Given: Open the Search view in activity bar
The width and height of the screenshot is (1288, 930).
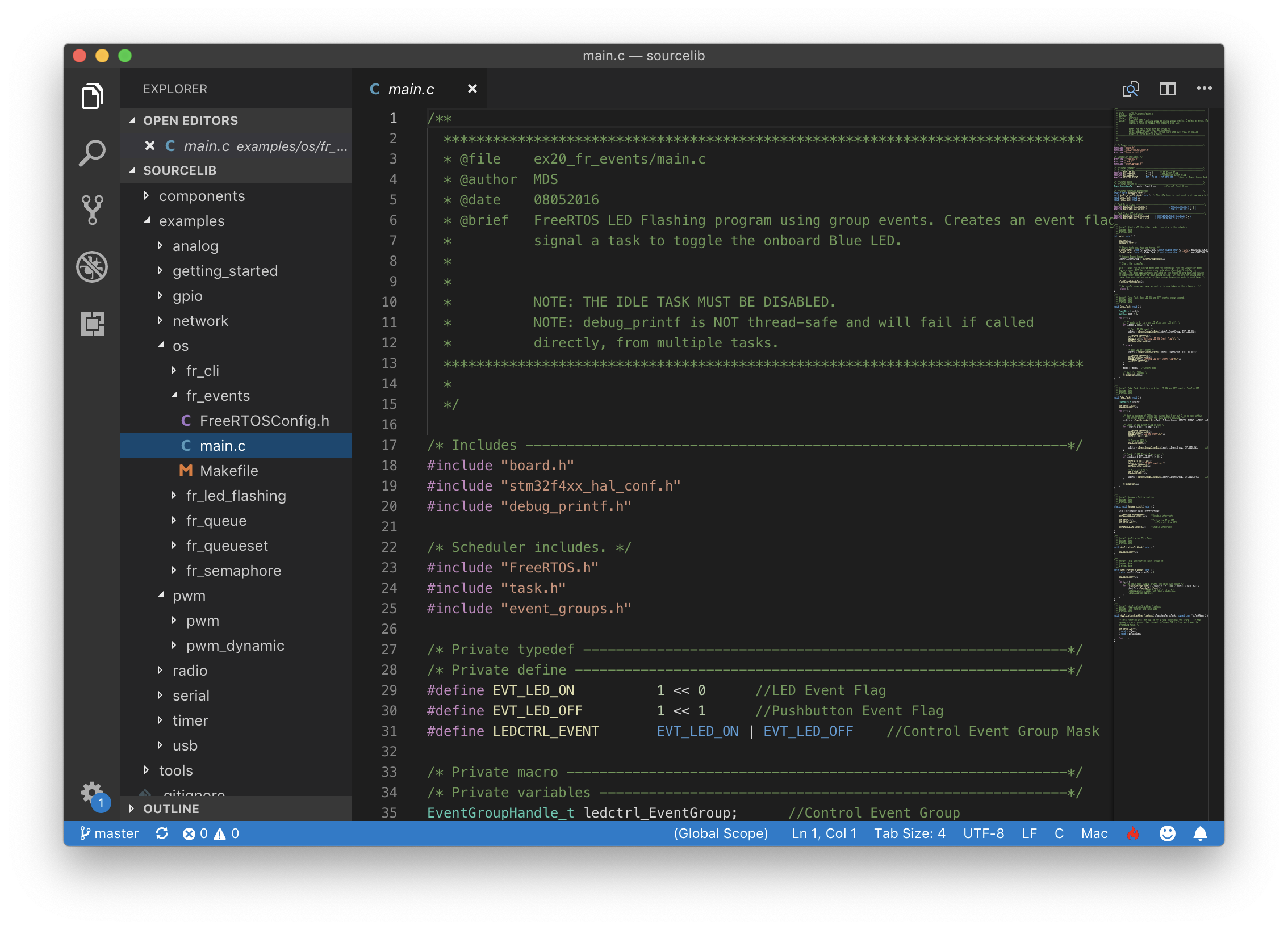Looking at the screenshot, I should pyautogui.click(x=92, y=153).
